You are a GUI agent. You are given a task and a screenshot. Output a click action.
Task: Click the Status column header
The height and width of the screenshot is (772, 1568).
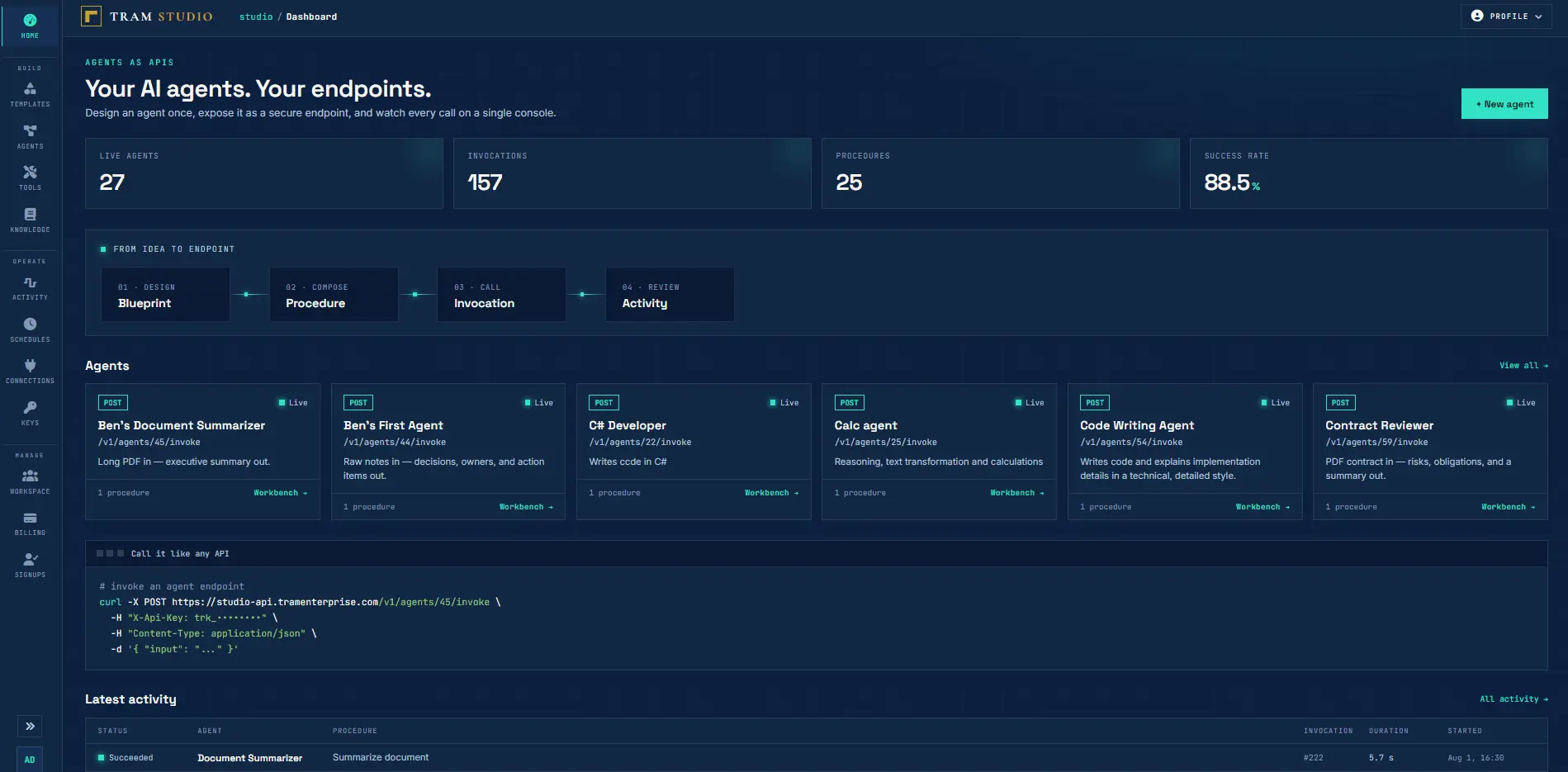[112, 731]
